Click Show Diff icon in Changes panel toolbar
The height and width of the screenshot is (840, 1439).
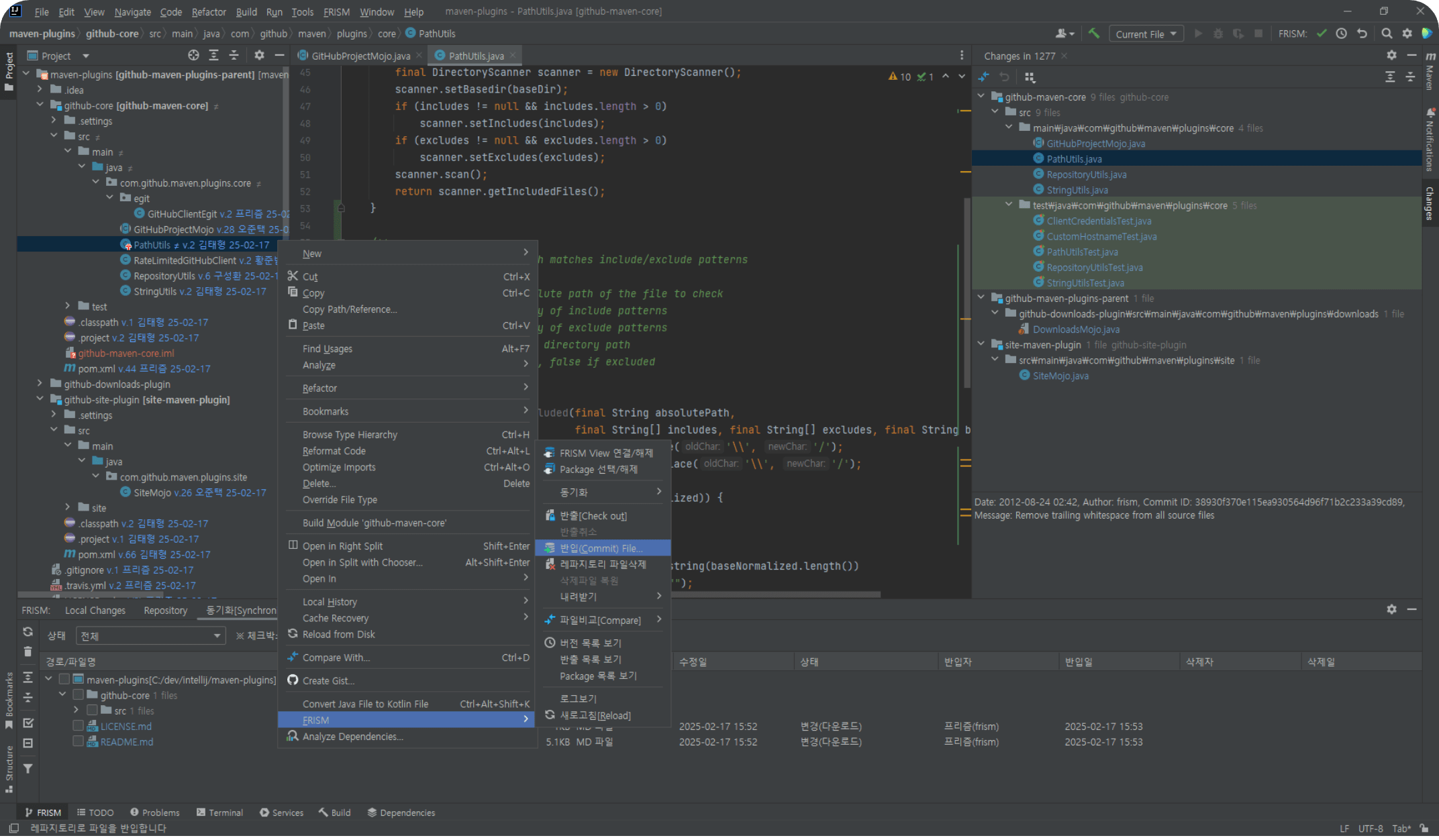click(x=984, y=77)
